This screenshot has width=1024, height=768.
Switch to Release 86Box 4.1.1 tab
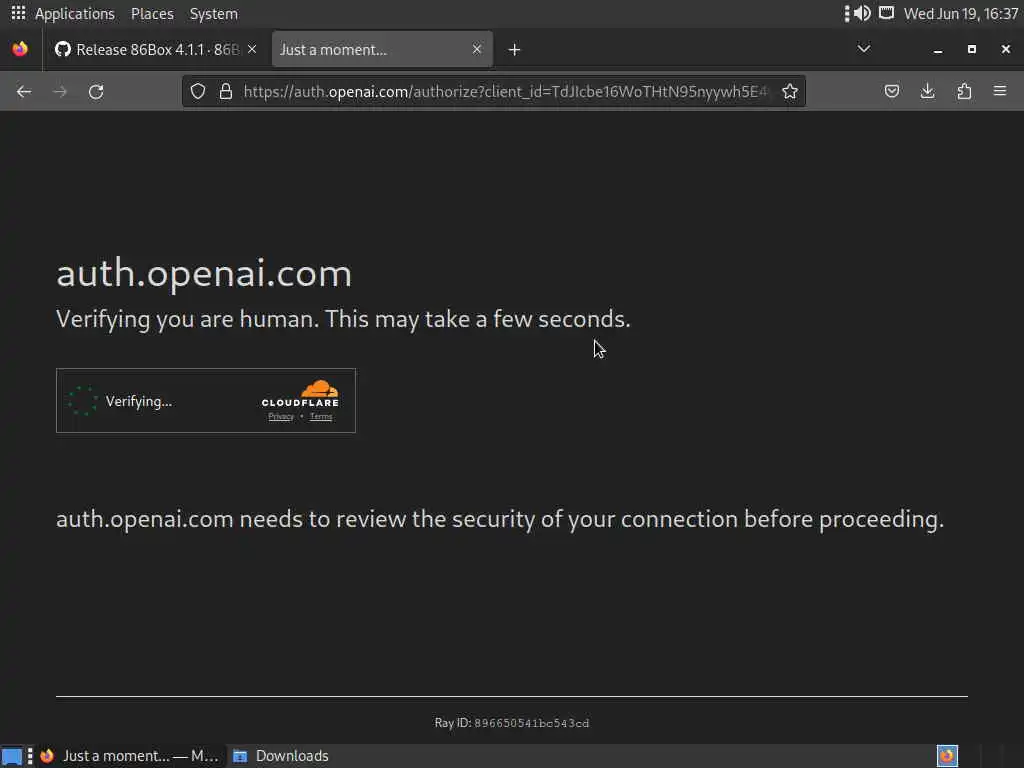coord(155,50)
